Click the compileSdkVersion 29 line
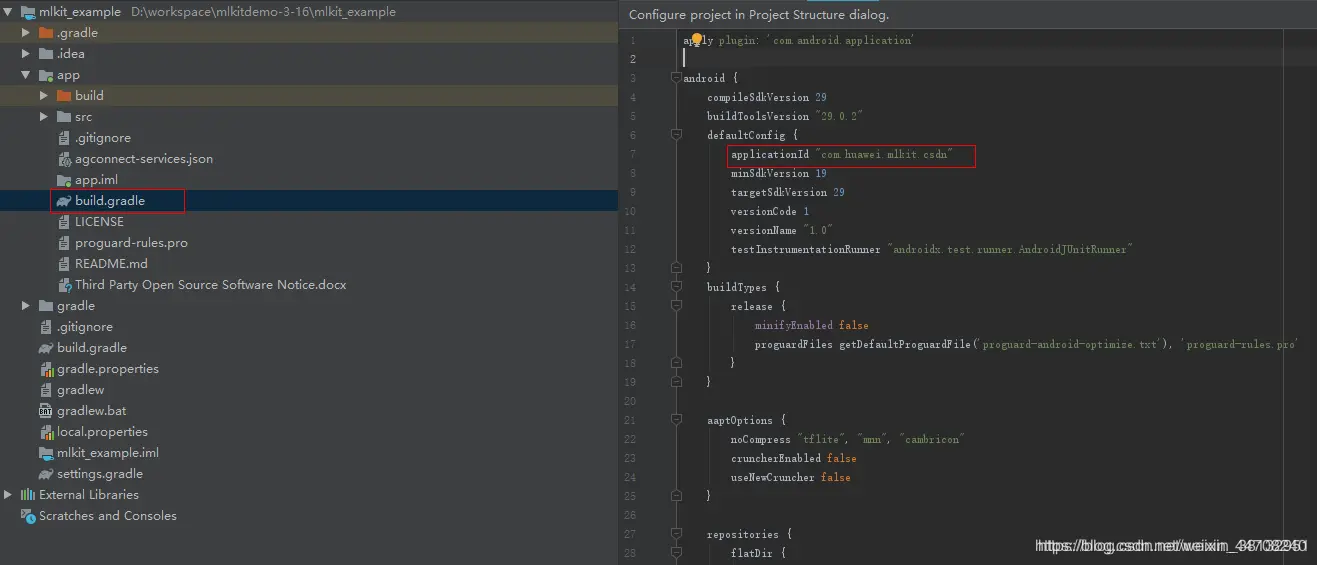The width and height of the screenshot is (1317, 565). tap(767, 98)
